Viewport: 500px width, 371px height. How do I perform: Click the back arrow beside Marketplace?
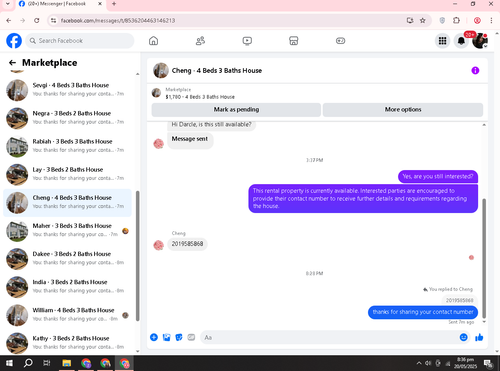point(12,63)
